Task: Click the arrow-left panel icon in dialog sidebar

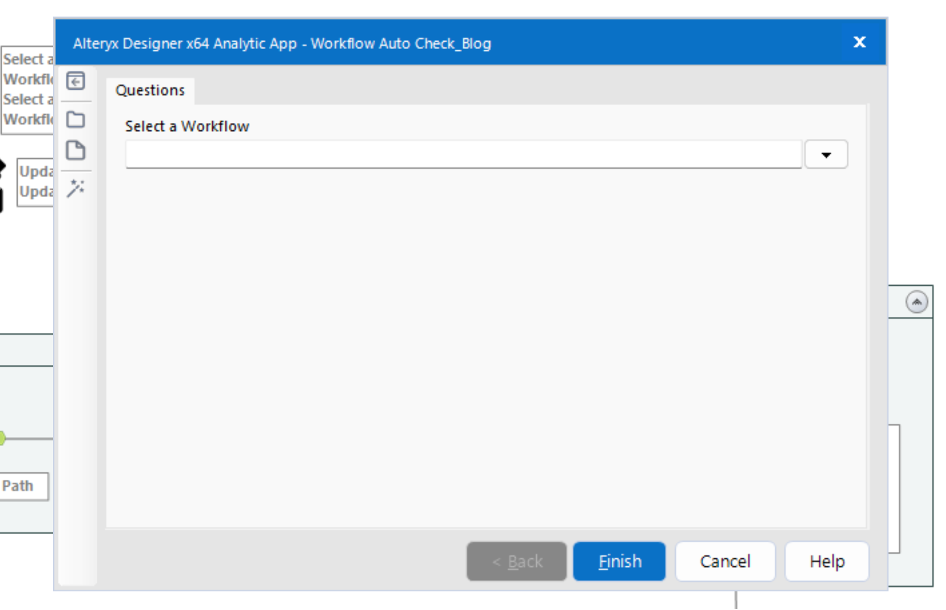Action: pos(75,81)
